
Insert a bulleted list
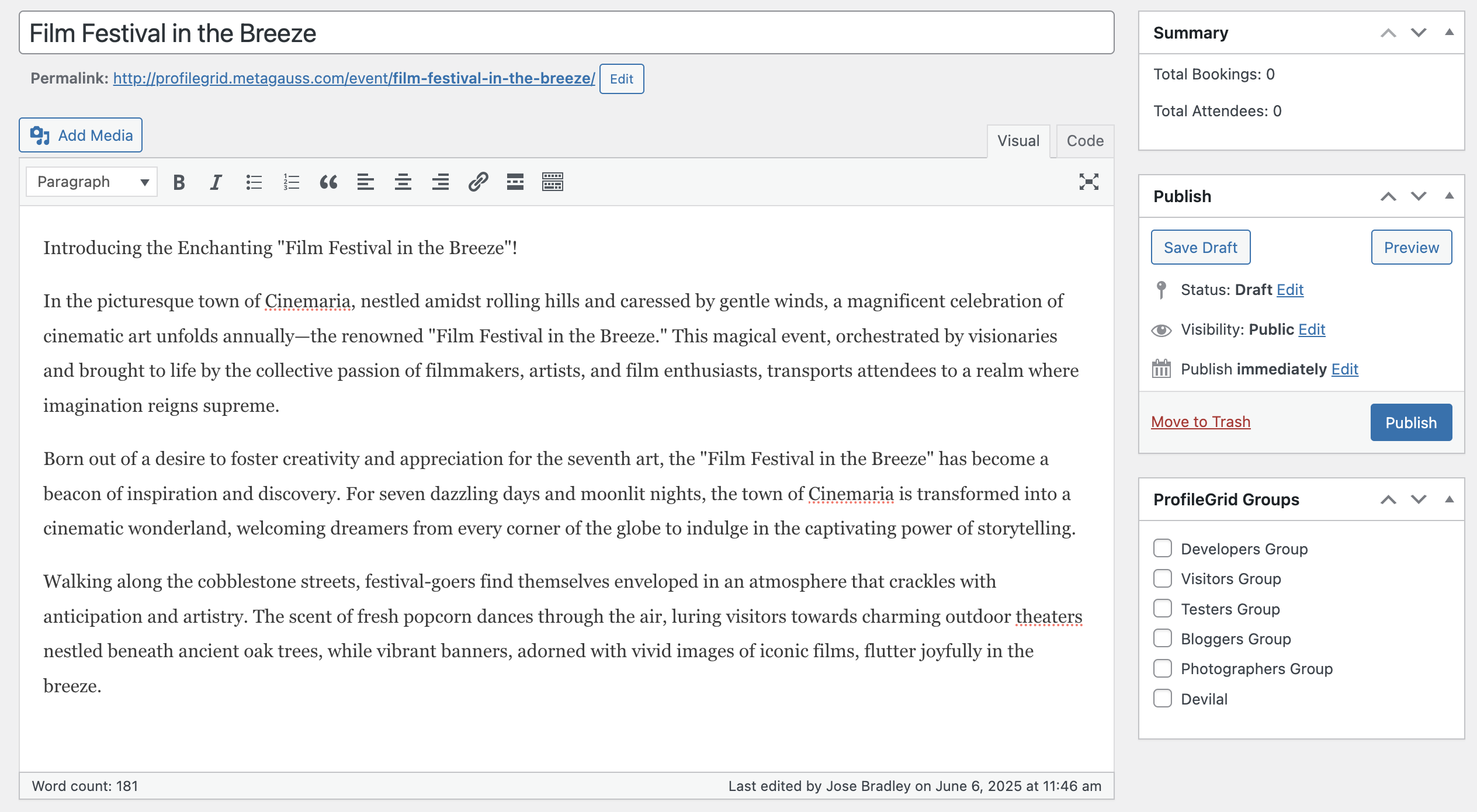point(254,182)
